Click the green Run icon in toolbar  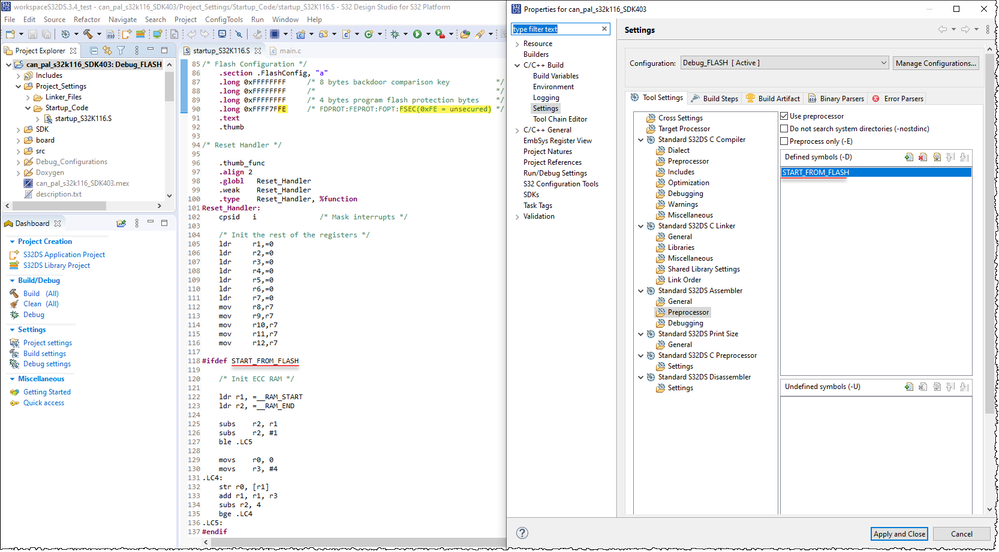click(x=418, y=34)
